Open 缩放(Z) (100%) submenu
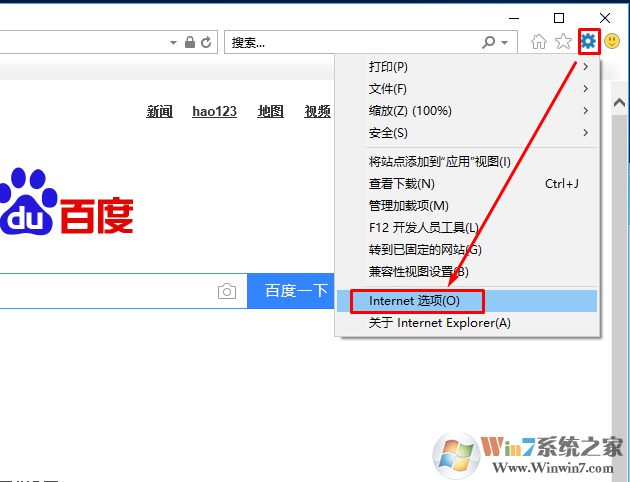 point(467,111)
